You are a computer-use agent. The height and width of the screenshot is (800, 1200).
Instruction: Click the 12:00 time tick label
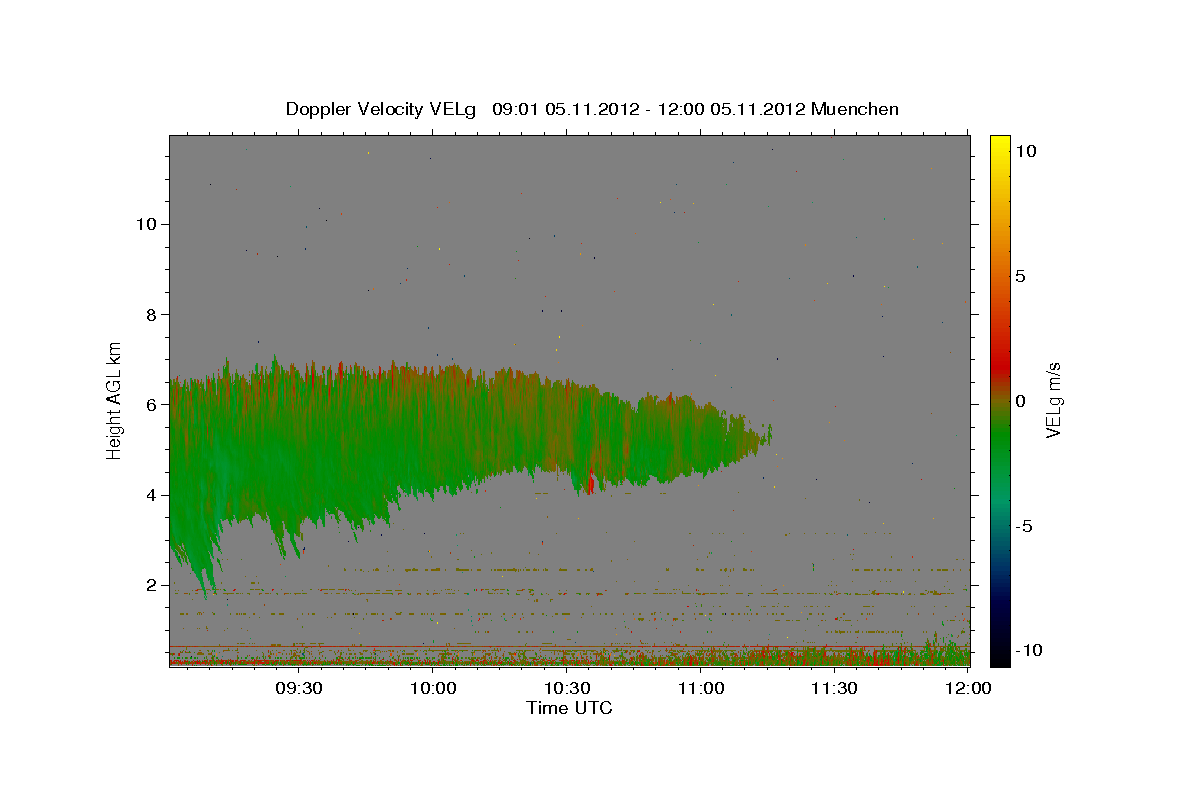968,689
